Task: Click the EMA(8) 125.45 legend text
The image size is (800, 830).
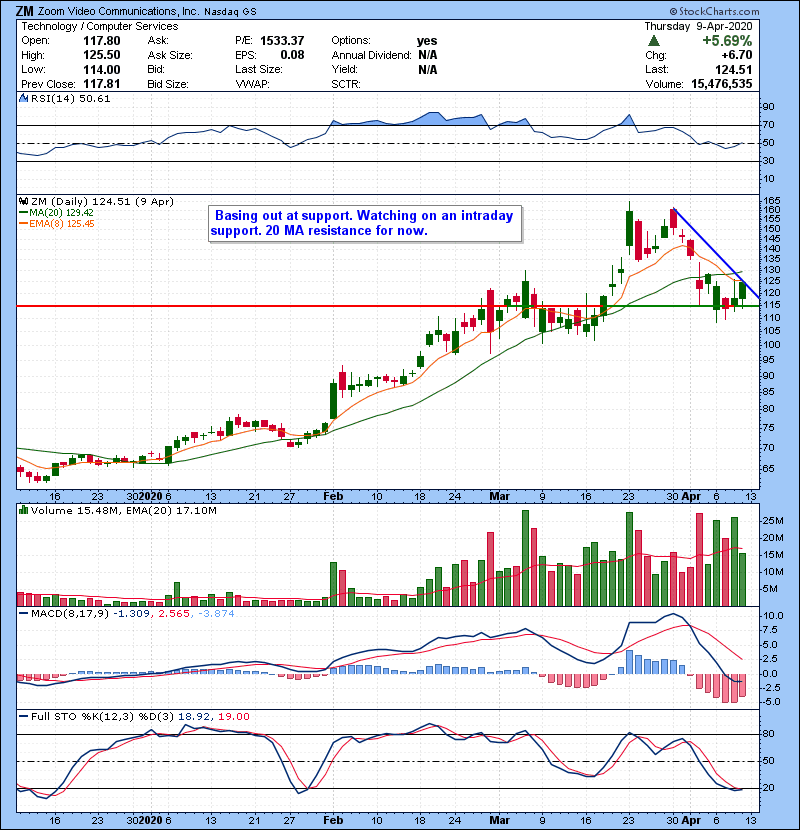Action: 62,224
